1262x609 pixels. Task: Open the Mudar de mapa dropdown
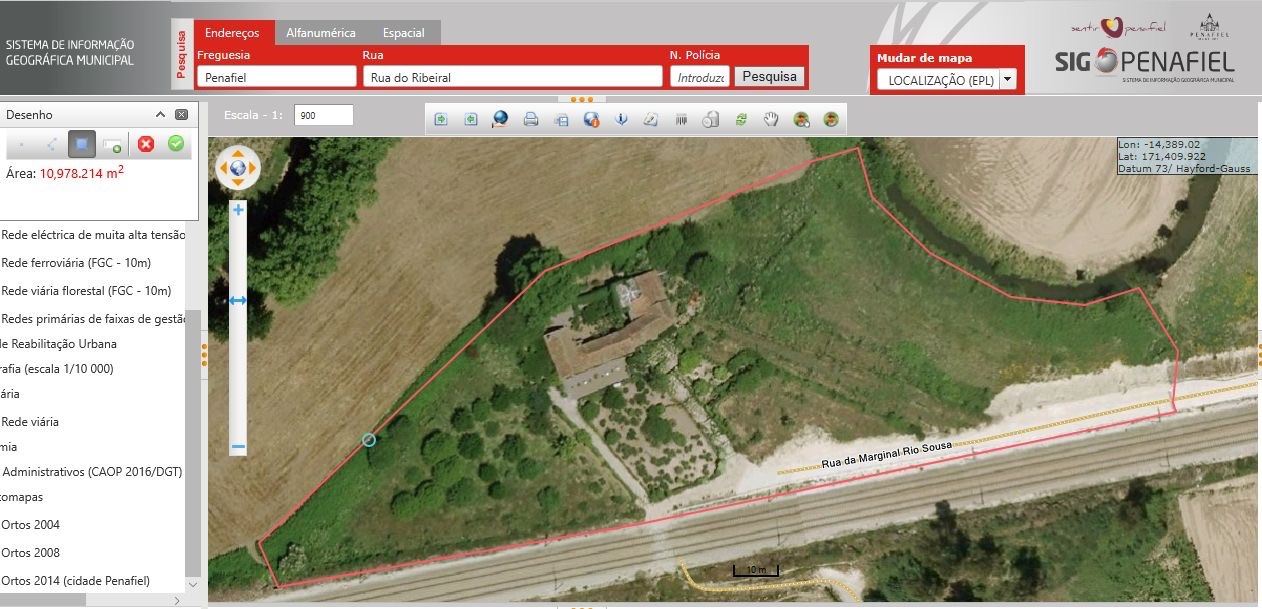tap(1007, 80)
